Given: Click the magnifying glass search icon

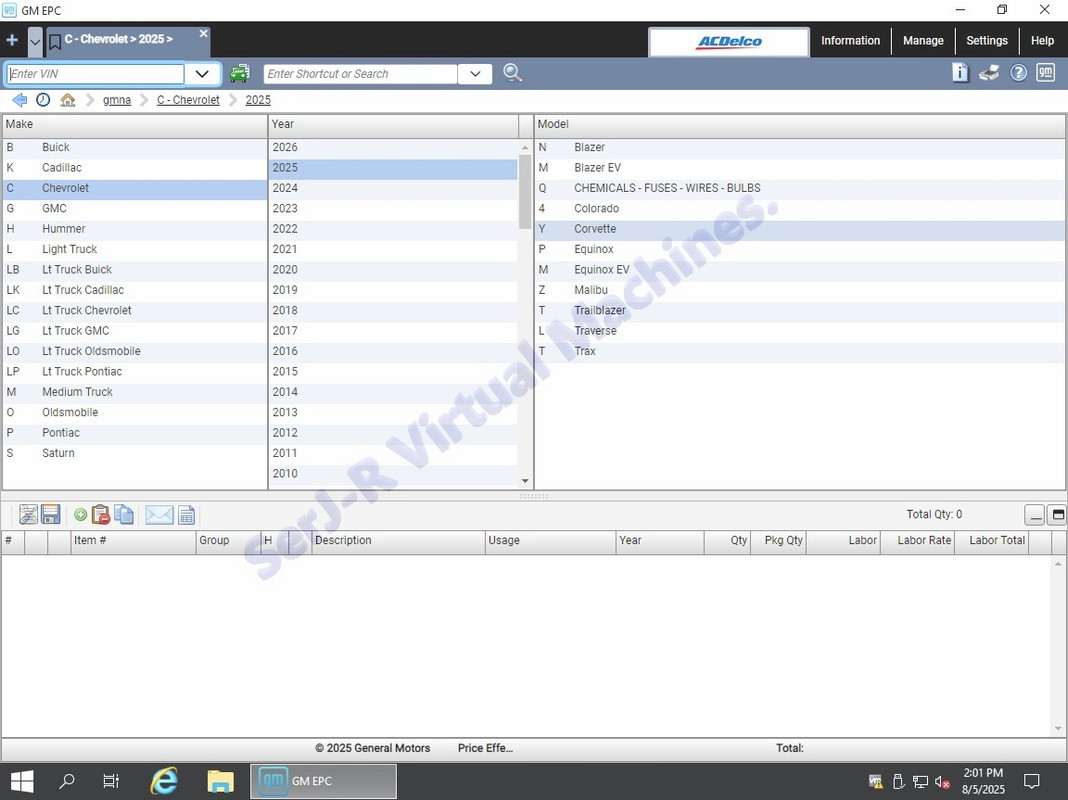Looking at the screenshot, I should pos(512,73).
